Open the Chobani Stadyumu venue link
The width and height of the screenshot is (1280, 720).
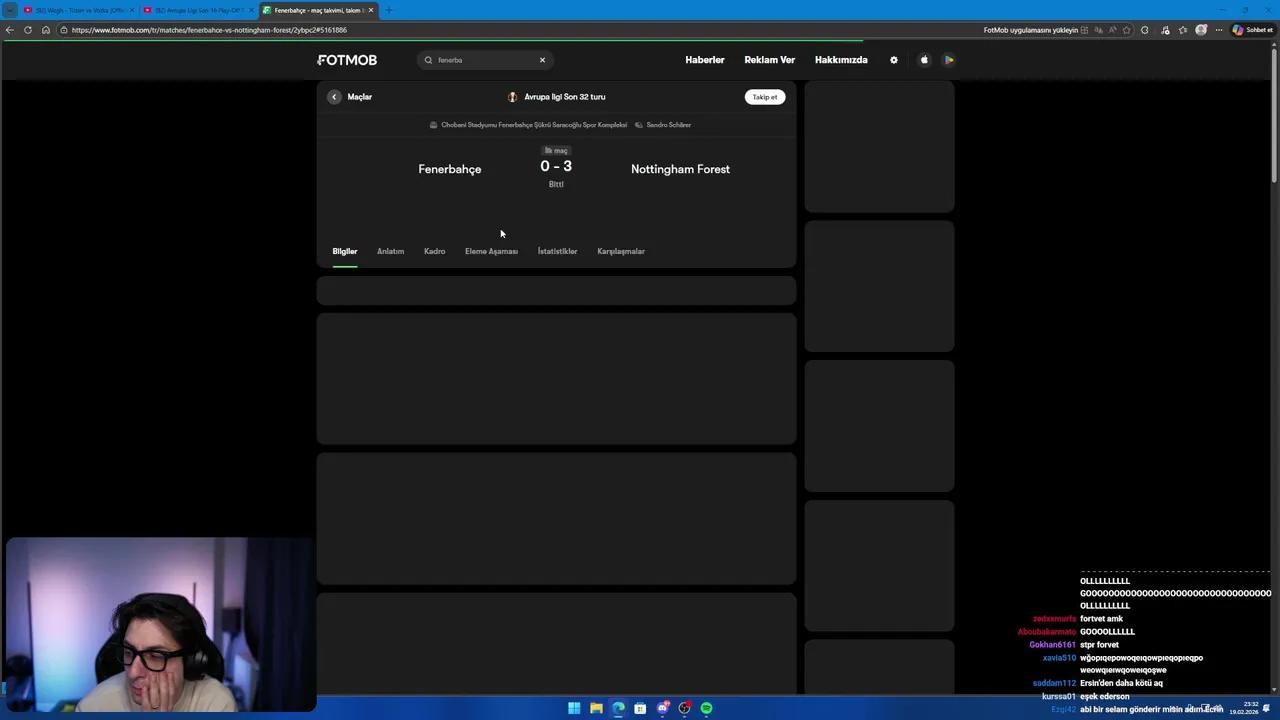[534, 125]
